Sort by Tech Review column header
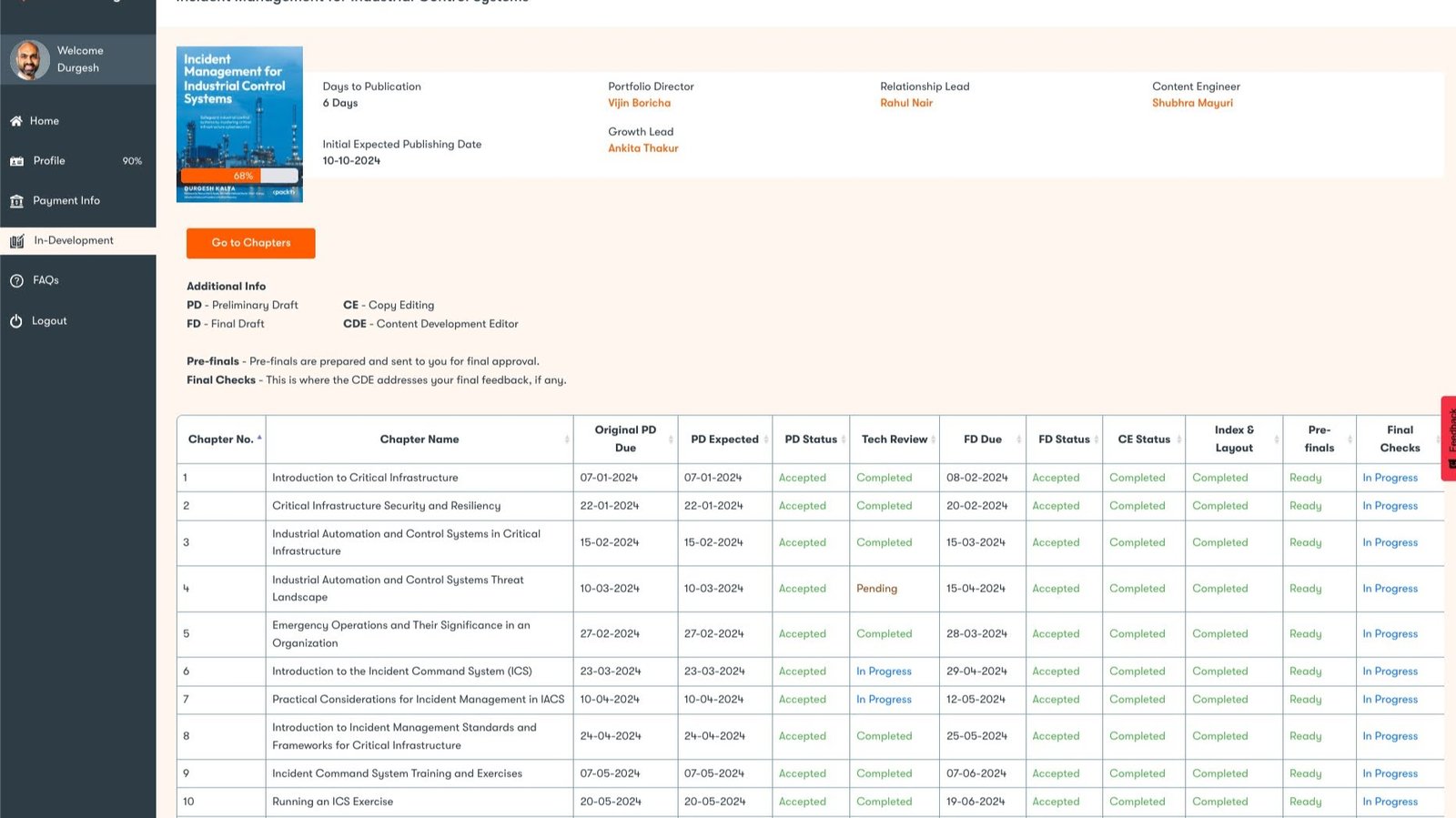This screenshot has width=1456, height=818. pyautogui.click(x=895, y=439)
